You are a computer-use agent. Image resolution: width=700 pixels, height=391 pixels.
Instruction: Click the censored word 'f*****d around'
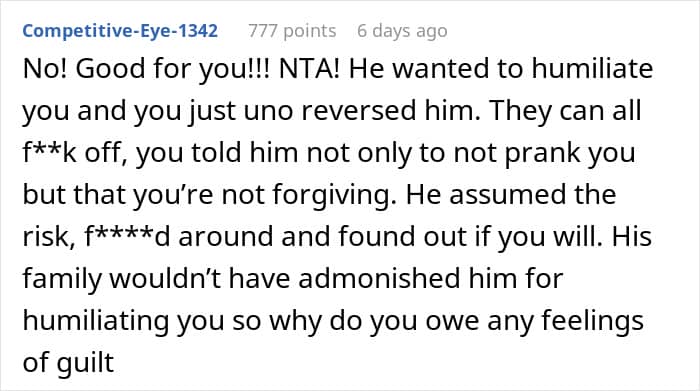pyautogui.click(x=178, y=236)
